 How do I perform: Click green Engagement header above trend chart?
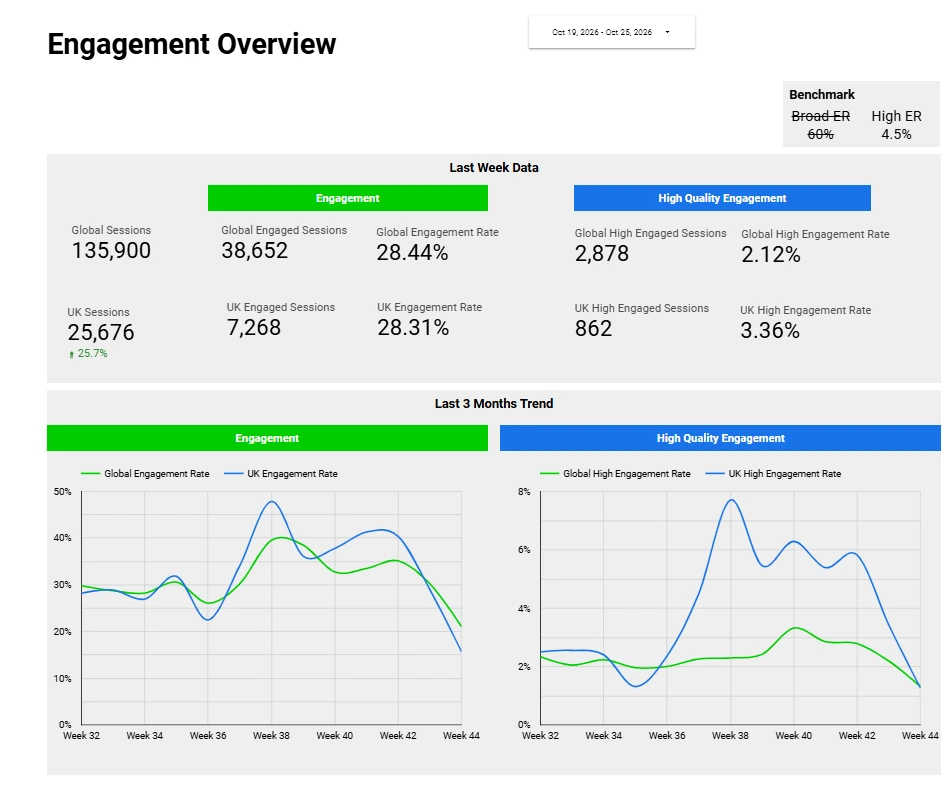267,438
